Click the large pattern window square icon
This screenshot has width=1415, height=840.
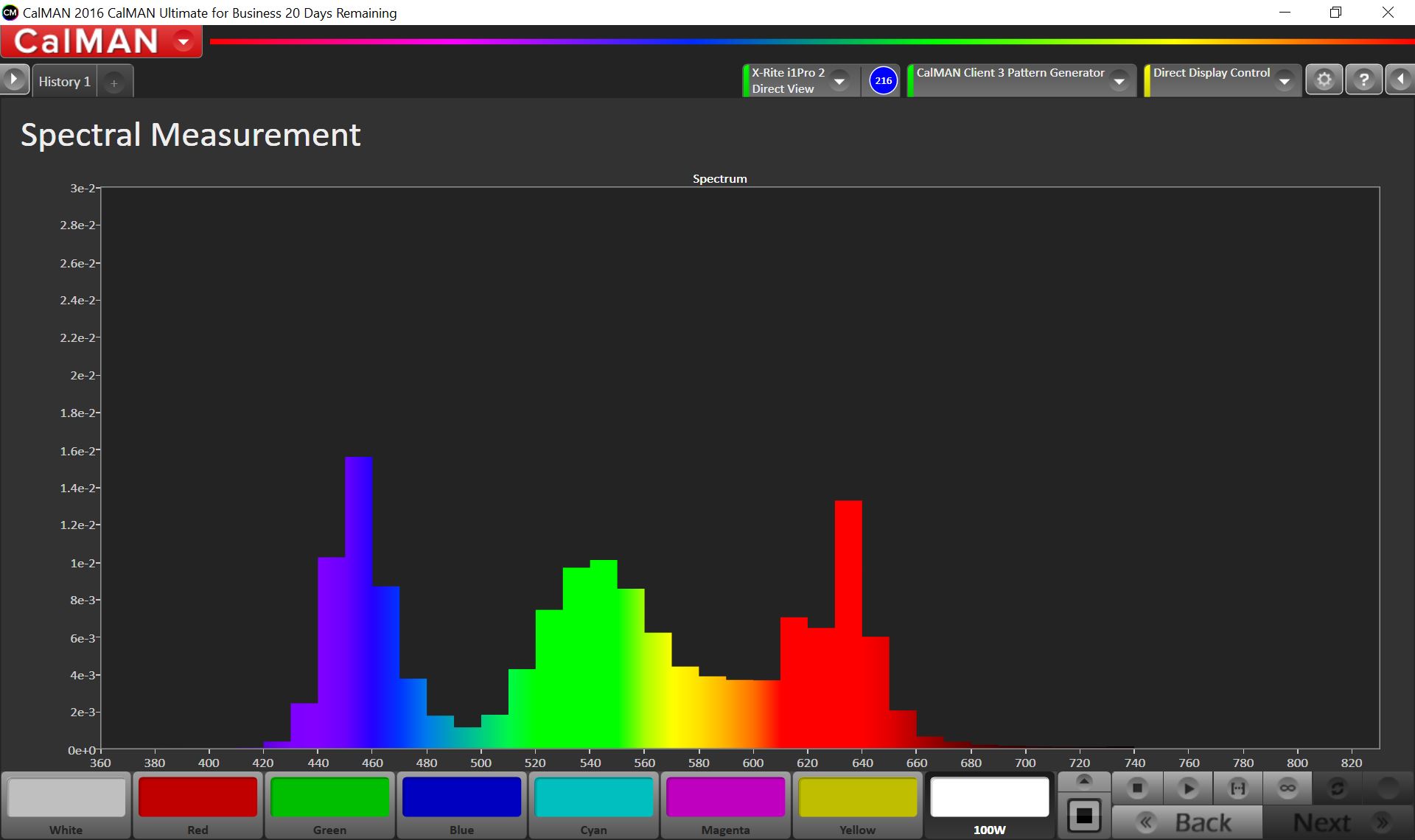1084,816
